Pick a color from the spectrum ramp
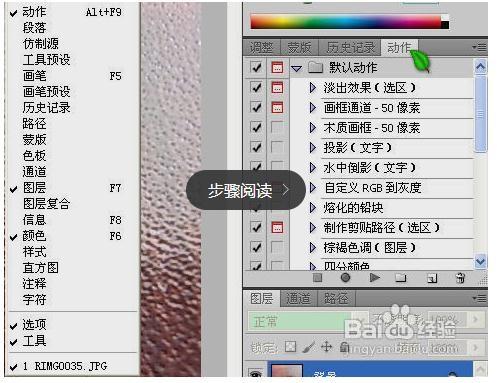Screen dimensions: 497x383 pyautogui.click(x=346, y=22)
